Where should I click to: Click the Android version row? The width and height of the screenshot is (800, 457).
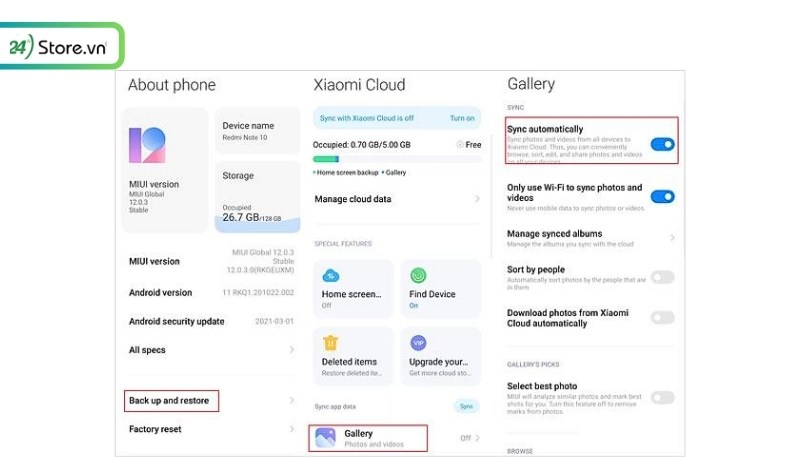point(211,292)
